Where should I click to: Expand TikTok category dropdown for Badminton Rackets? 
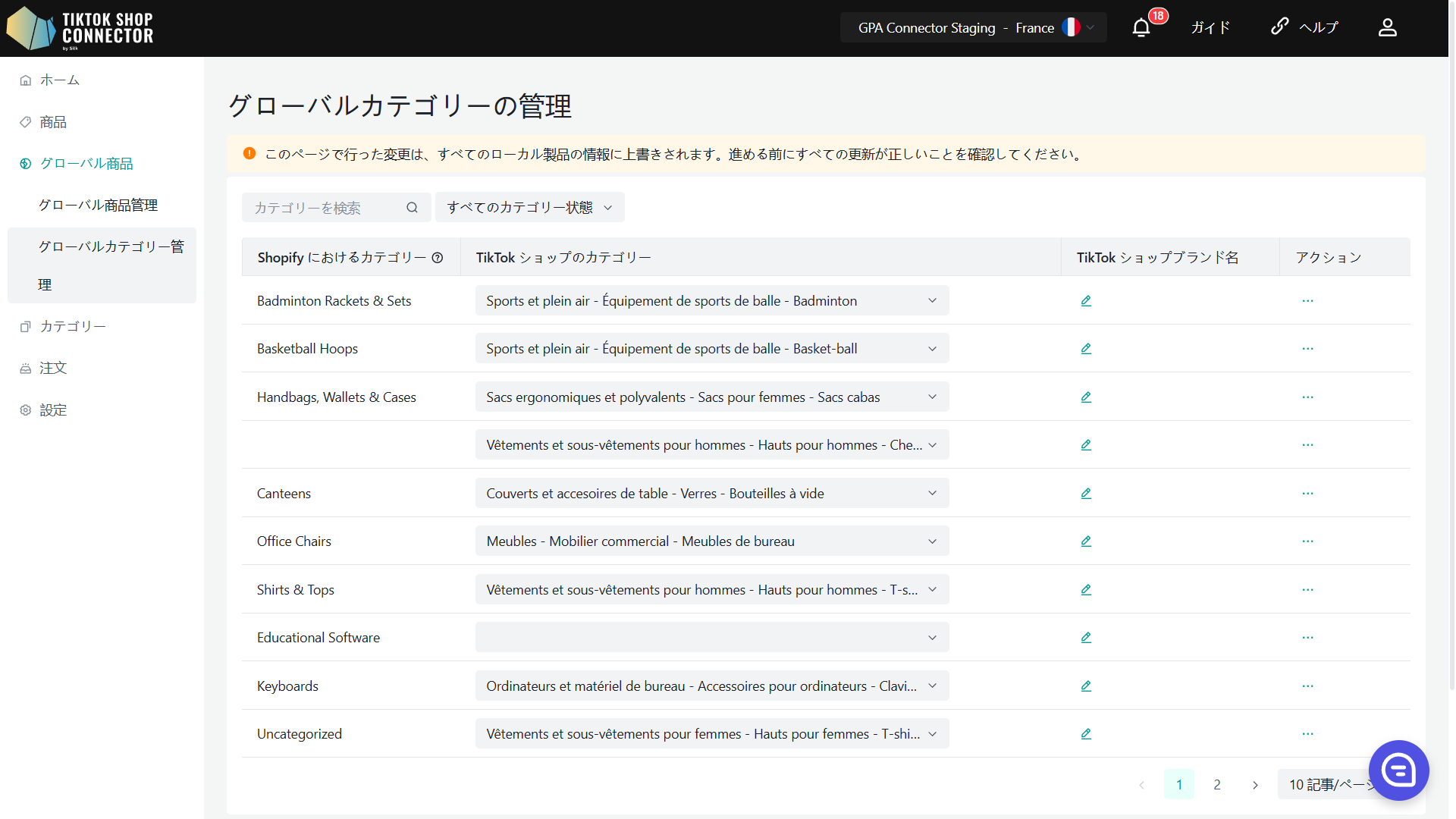pyautogui.click(x=712, y=301)
